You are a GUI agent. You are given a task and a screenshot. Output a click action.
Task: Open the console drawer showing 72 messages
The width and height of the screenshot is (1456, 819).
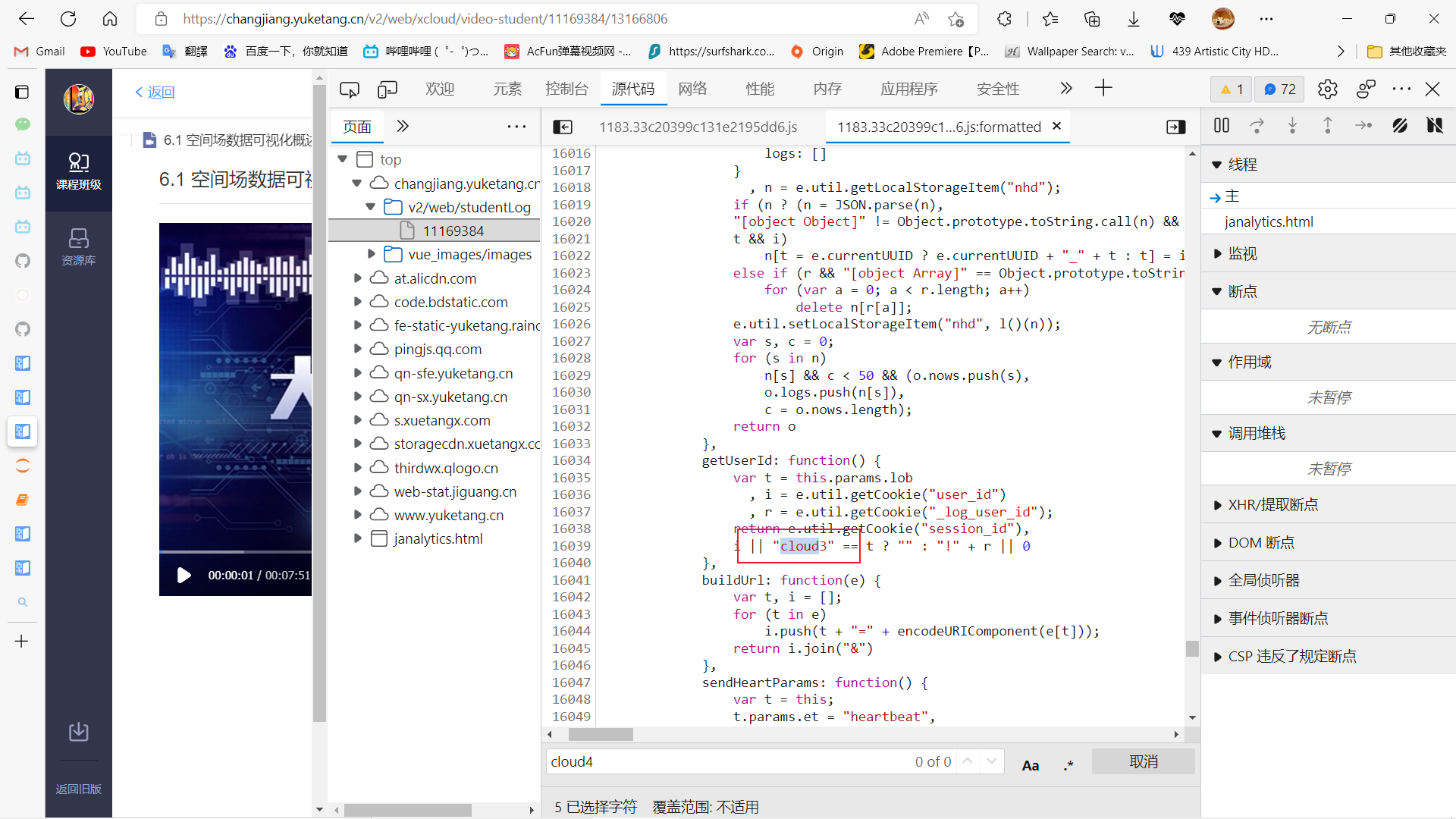point(1279,89)
